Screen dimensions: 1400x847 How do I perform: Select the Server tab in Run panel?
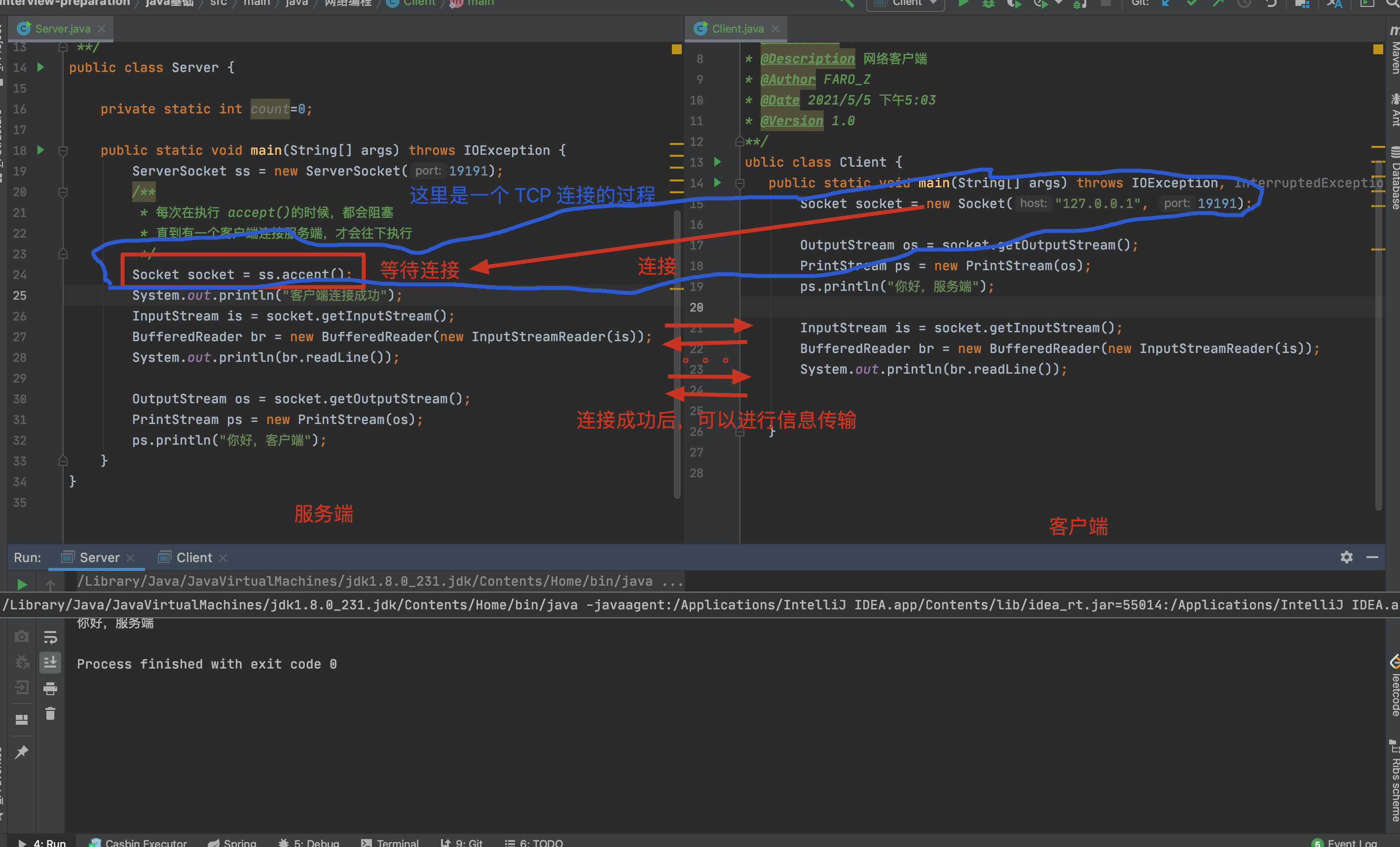click(x=97, y=558)
